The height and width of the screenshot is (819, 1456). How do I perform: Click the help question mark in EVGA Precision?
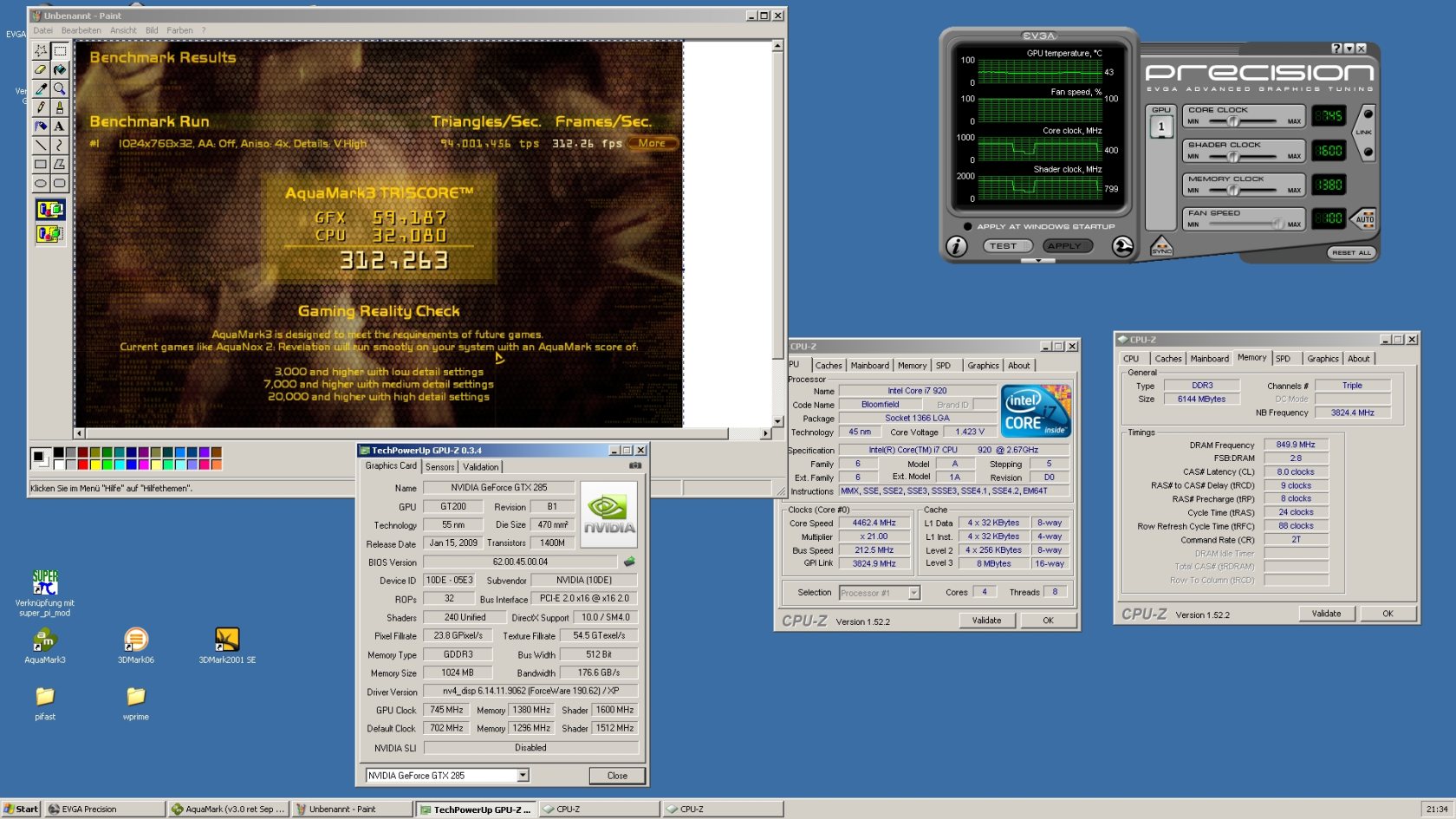tap(1336, 49)
